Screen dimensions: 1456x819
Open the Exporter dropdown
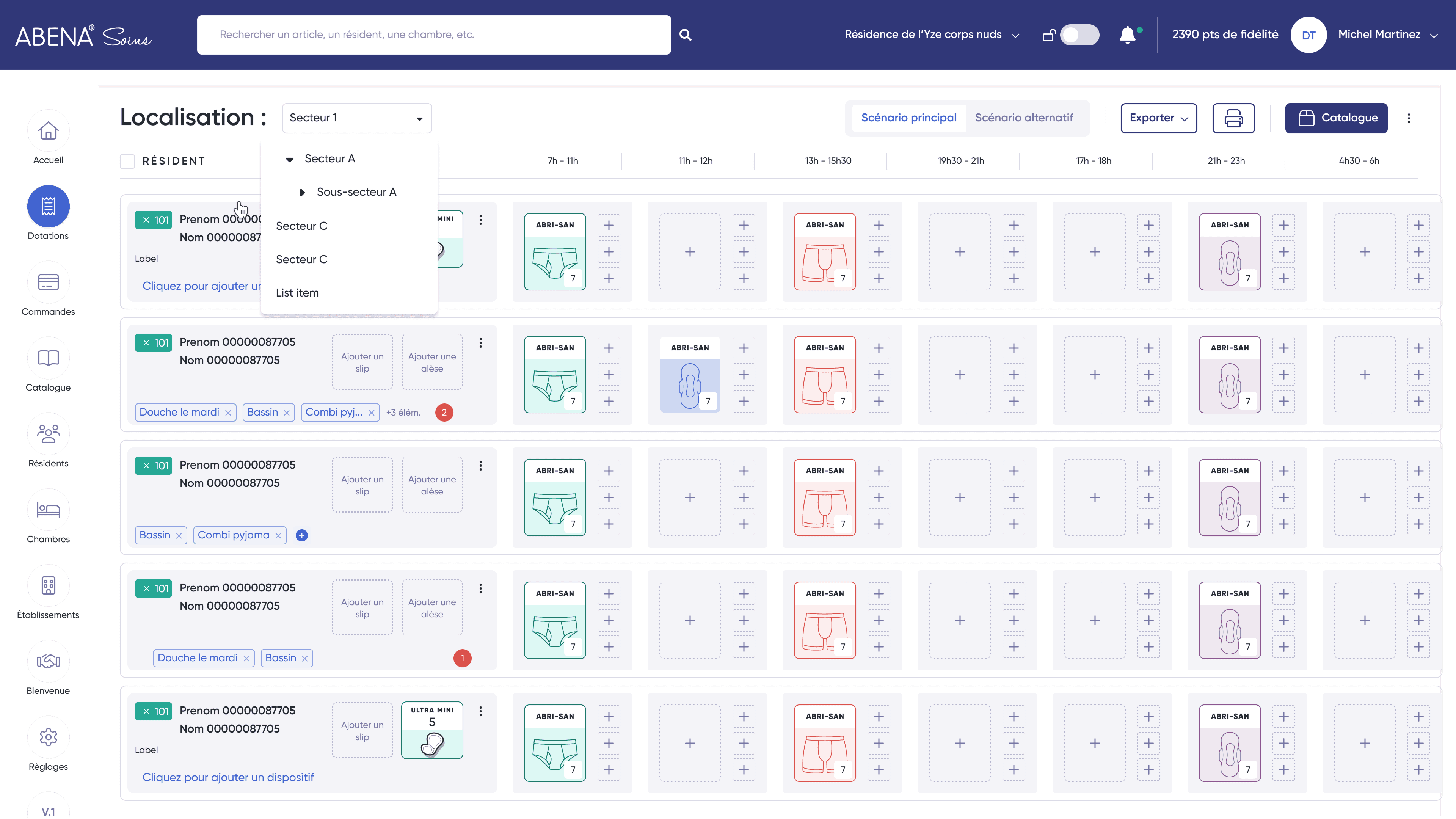(x=1158, y=118)
